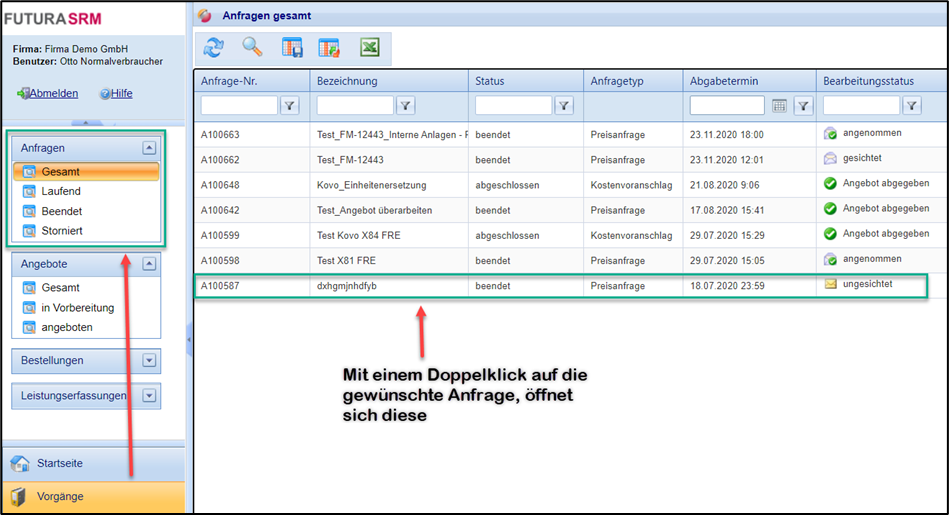Expand the Bestellungen panel

[150, 360]
